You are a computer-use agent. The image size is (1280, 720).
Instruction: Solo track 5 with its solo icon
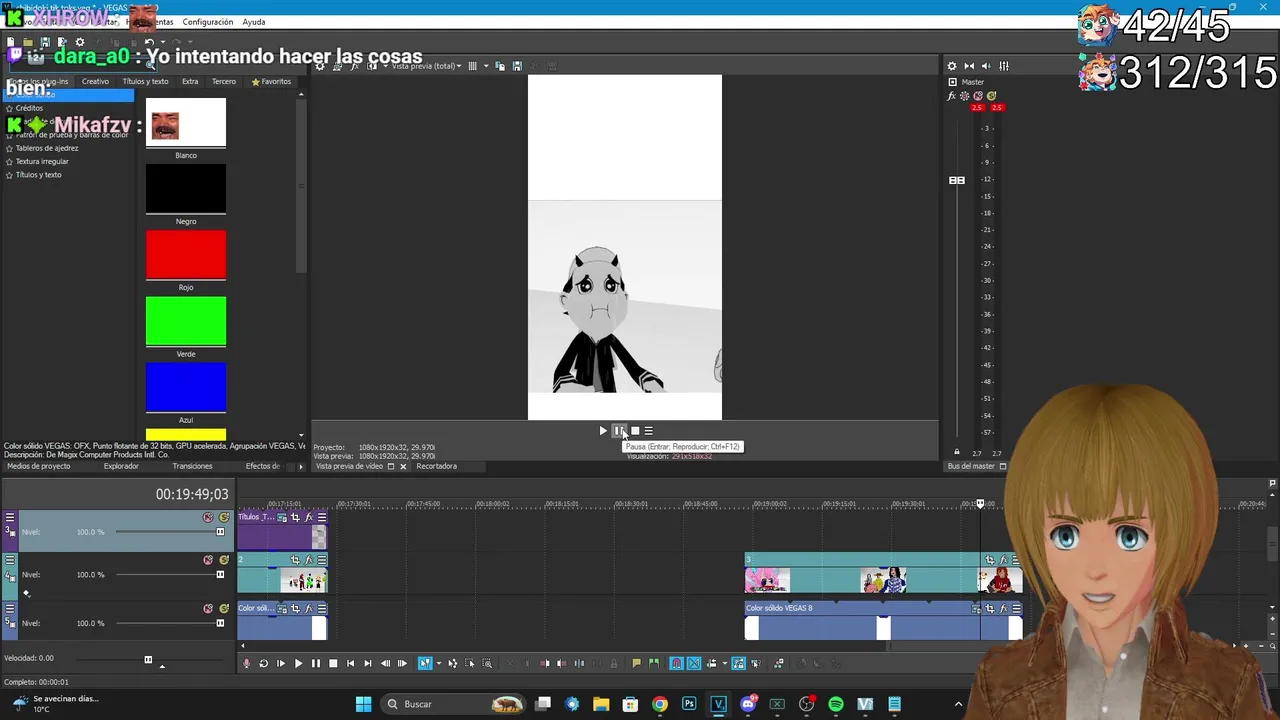coord(224,608)
